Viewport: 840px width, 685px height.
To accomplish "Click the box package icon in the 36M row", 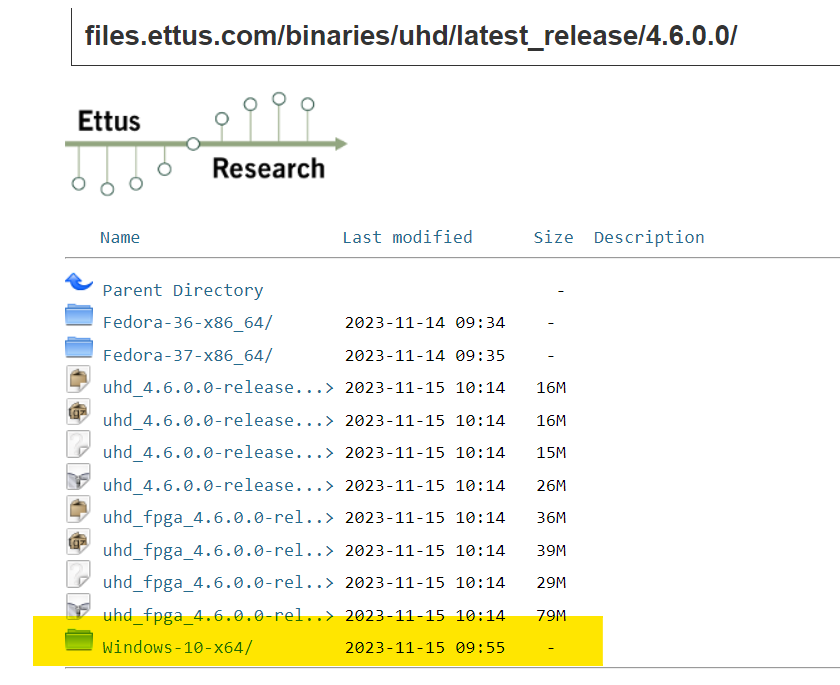I will point(78,509).
